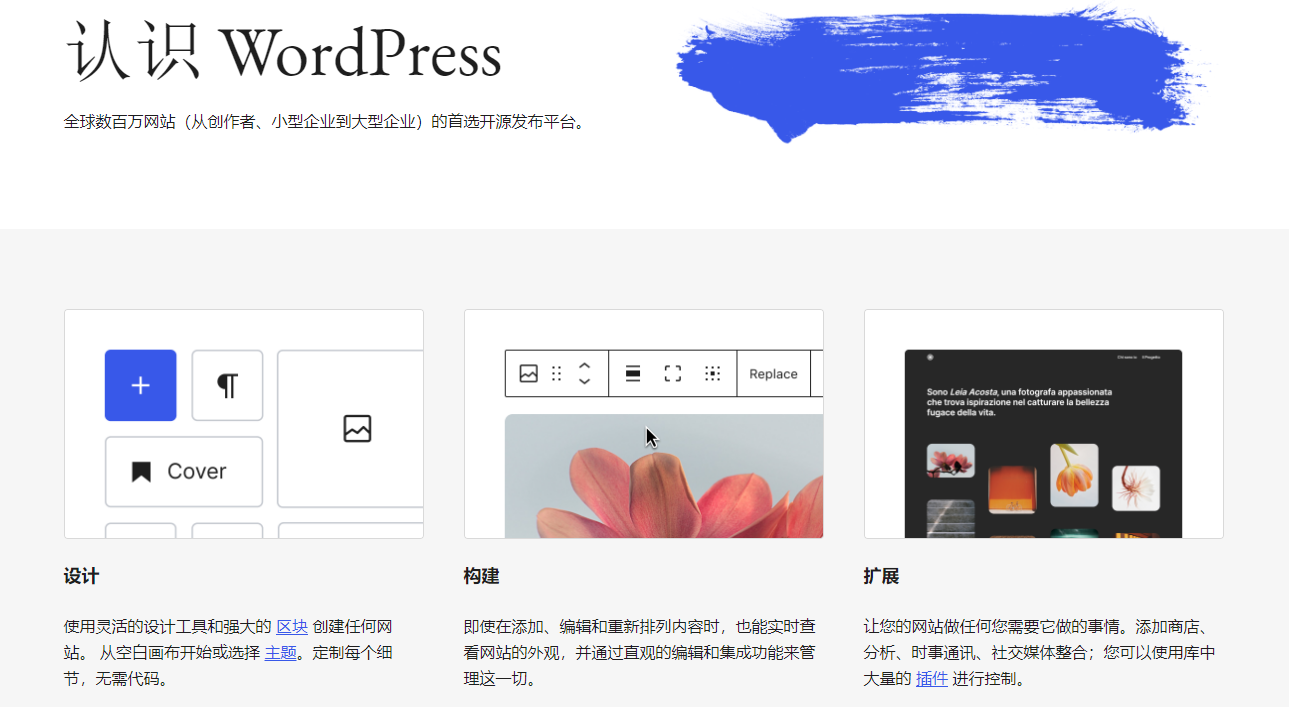1289x707 pixels.
Task: Click the orange square thumbnail in portfolio
Action: [1012, 490]
